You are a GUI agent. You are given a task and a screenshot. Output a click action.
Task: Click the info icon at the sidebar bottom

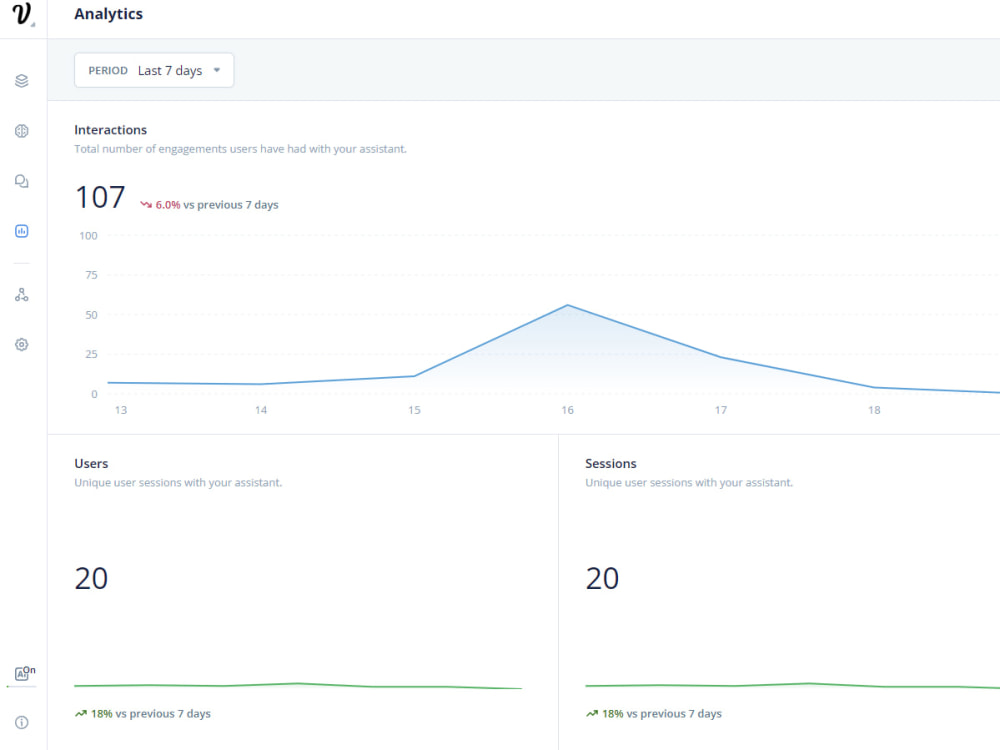tap(21, 722)
